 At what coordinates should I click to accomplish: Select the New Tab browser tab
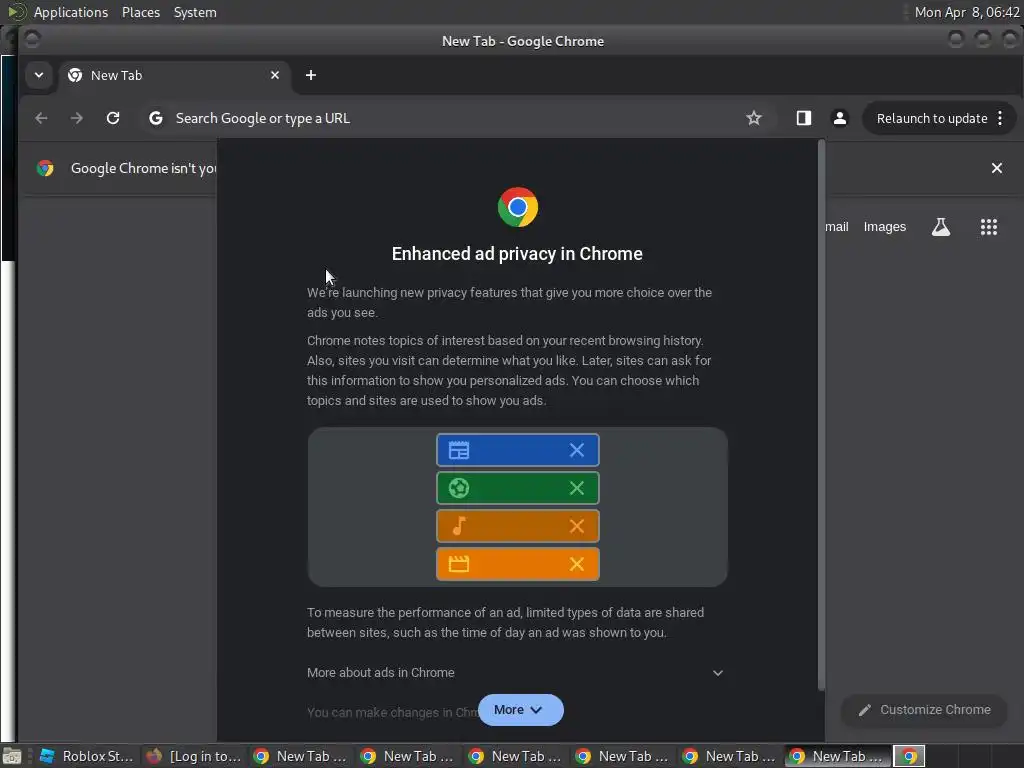(x=174, y=75)
